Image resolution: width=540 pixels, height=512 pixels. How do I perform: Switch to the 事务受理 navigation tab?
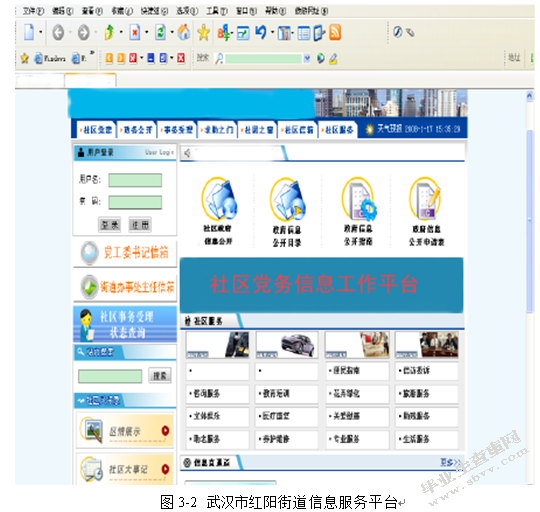point(177,130)
